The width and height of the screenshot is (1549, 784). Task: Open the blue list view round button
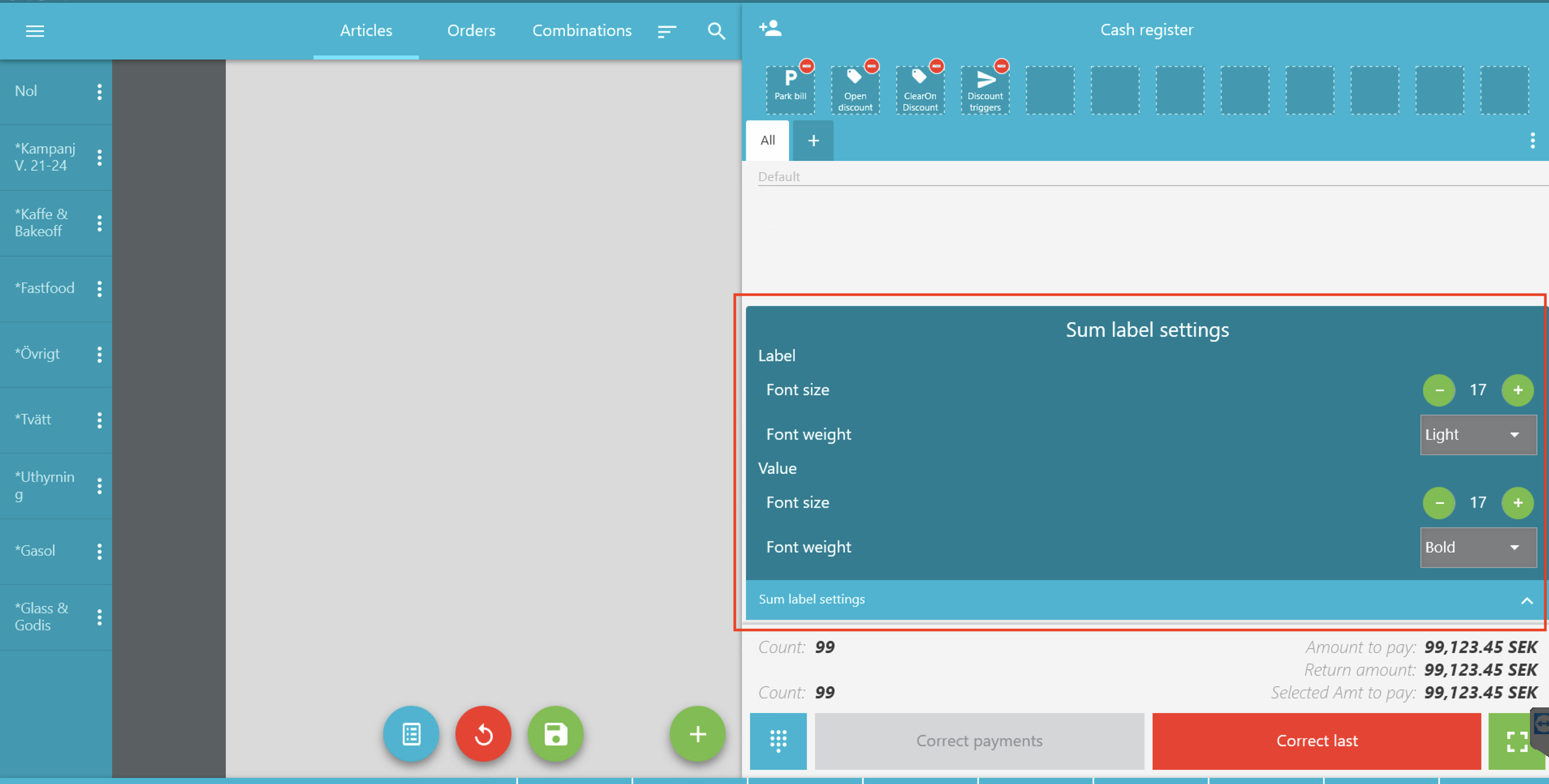click(411, 734)
